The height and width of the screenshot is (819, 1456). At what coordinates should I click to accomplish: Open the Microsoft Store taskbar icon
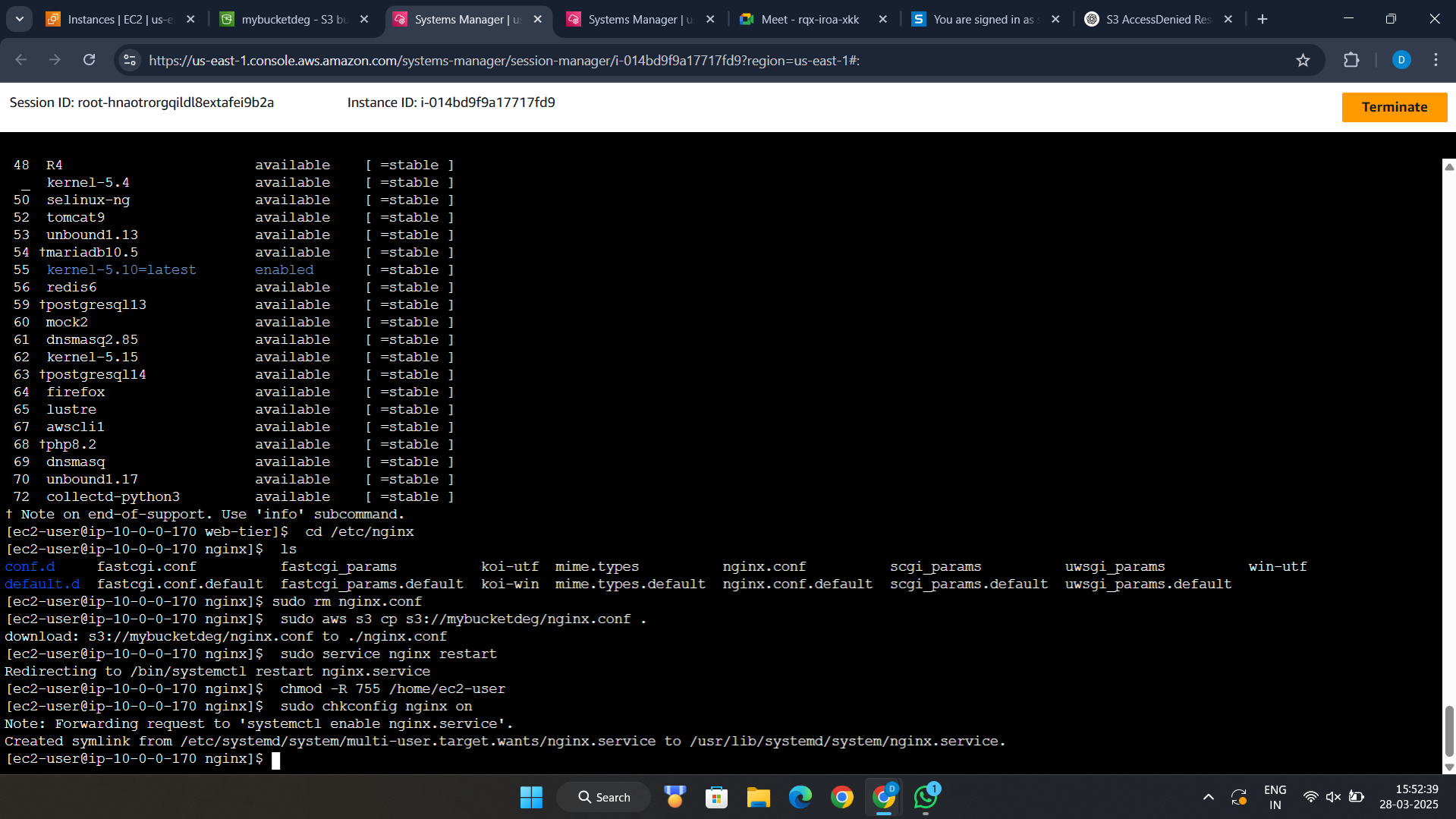pyautogui.click(x=716, y=797)
